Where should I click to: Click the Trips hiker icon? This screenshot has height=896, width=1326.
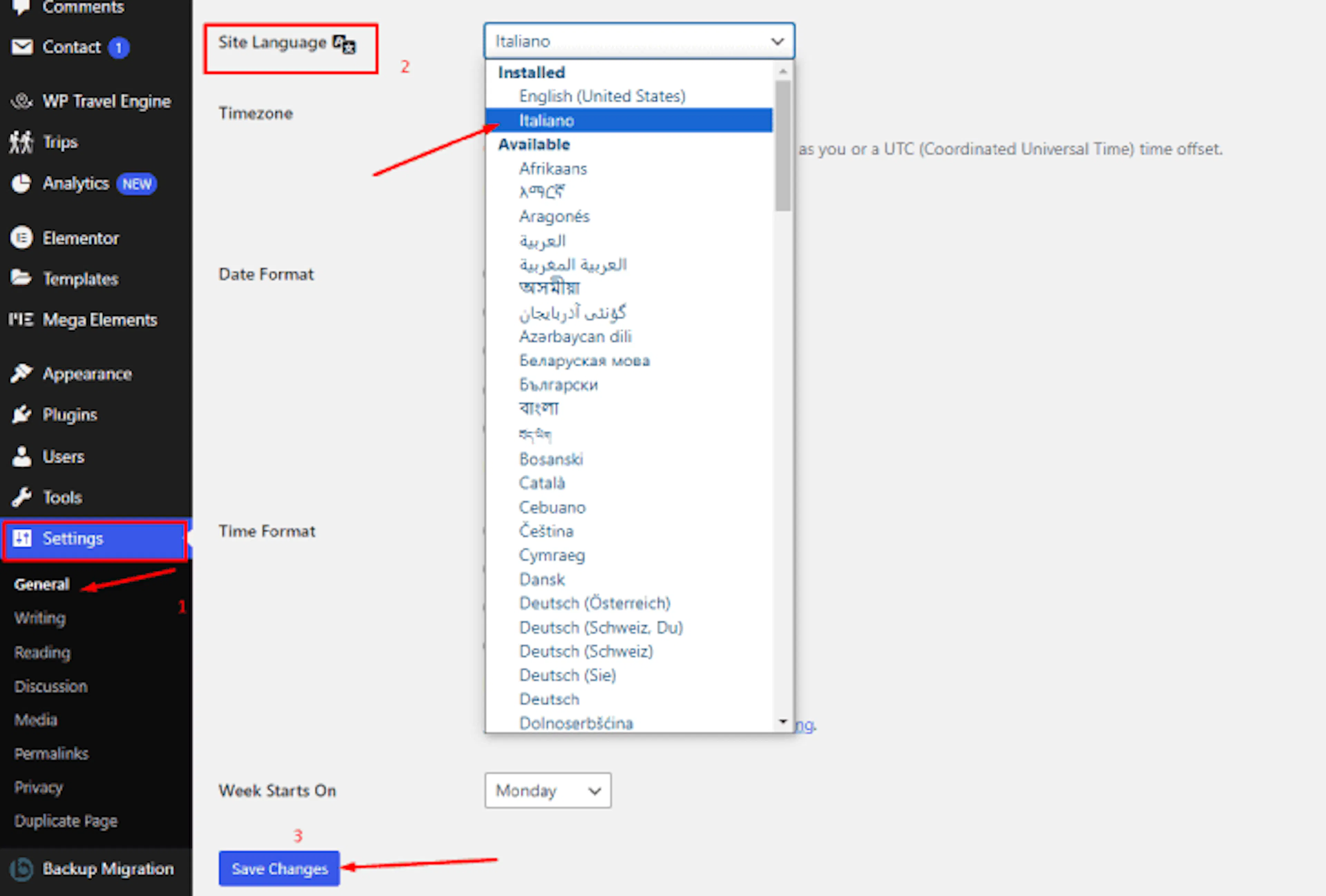pyautogui.click(x=21, y=142)
